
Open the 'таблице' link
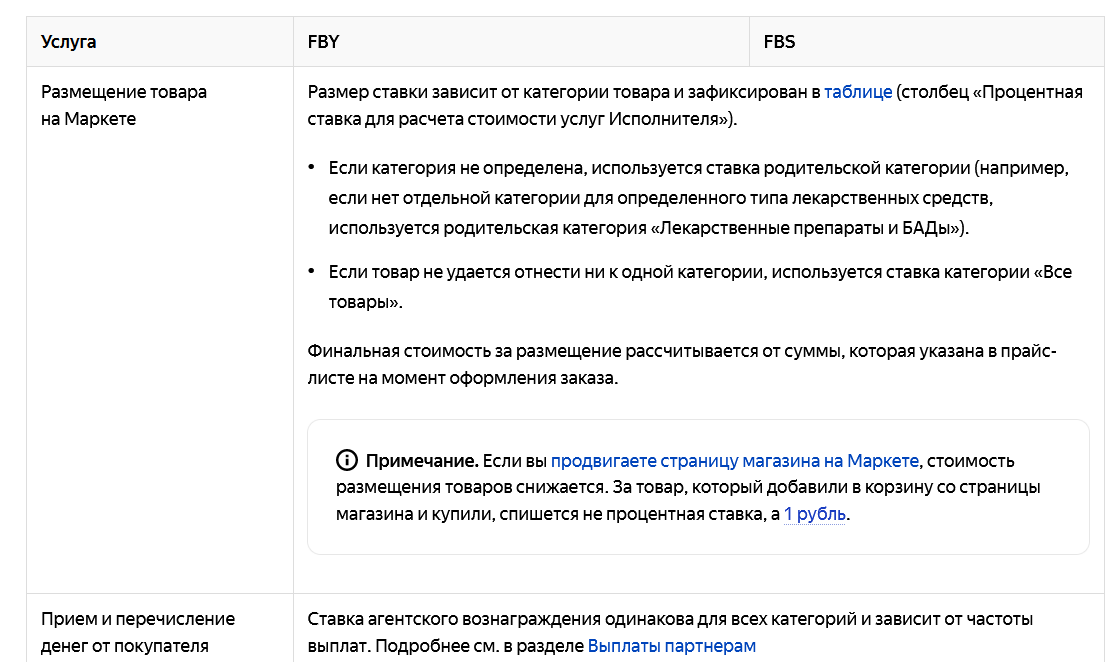tap(858, 92)
